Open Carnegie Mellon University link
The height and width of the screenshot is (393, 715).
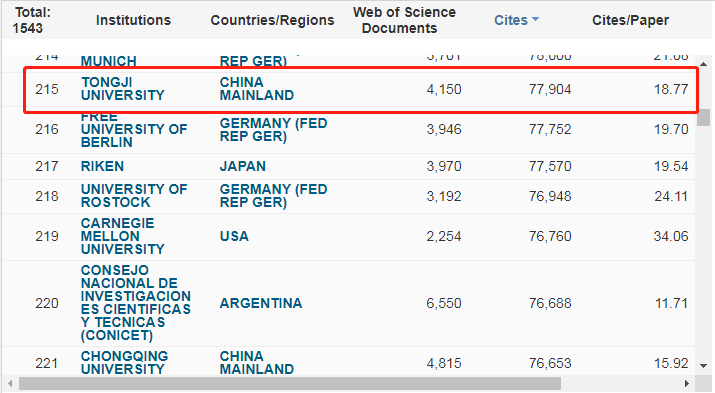[x=123, y=236]
